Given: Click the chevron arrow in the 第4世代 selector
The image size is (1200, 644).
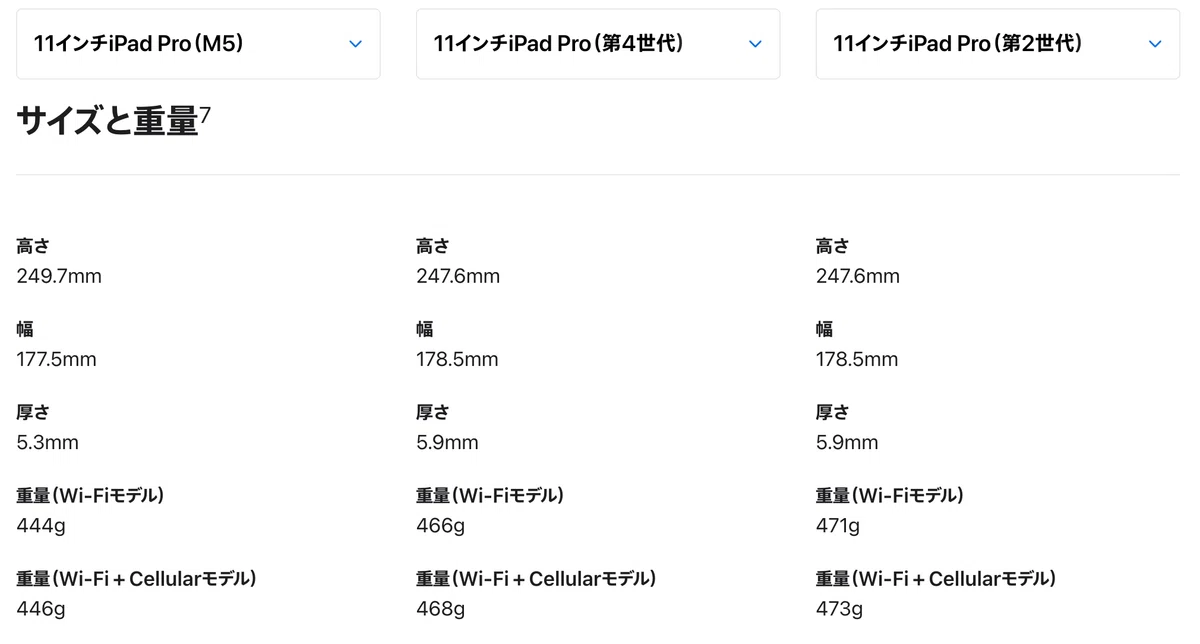Looking at the screenshot, I should (755, 44).
